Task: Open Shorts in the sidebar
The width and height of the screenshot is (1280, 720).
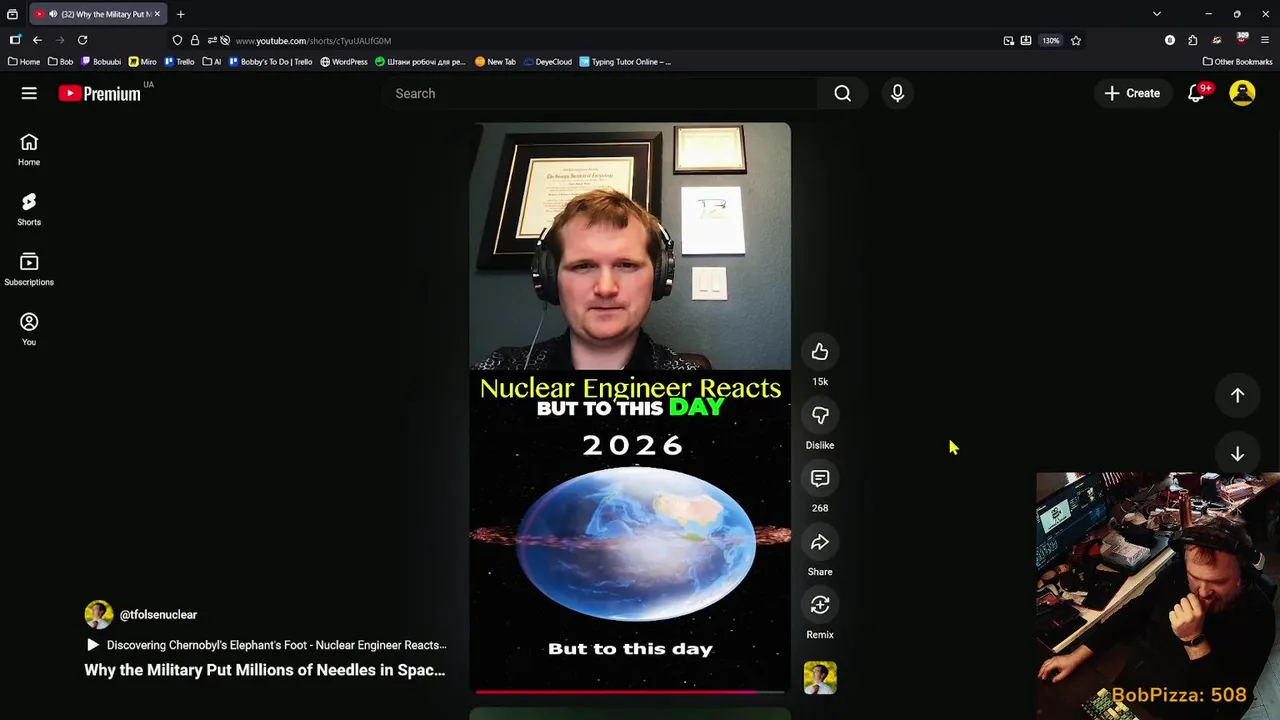Action: 29,210
